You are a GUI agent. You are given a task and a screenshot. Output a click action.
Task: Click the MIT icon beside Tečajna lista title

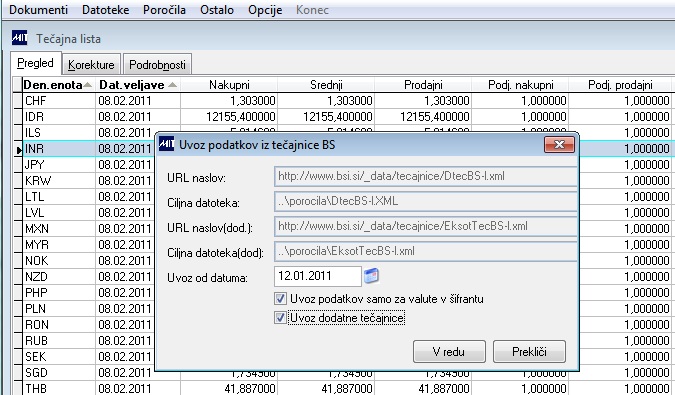tap(19, 38)
